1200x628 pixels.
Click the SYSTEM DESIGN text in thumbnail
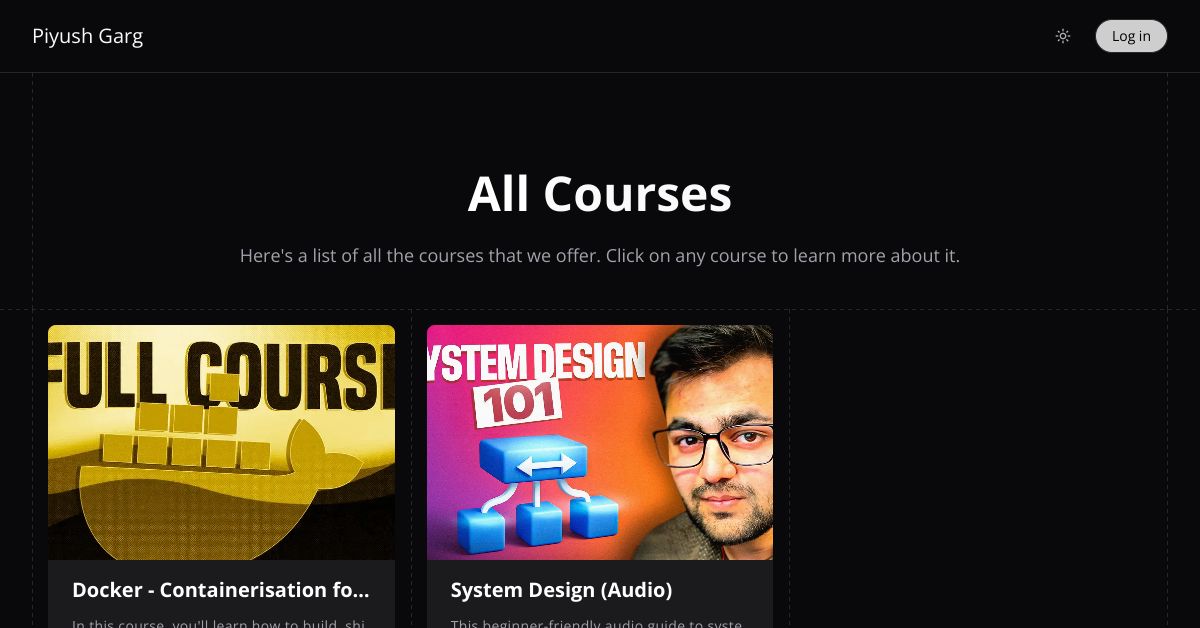click(x=536, y=362)
